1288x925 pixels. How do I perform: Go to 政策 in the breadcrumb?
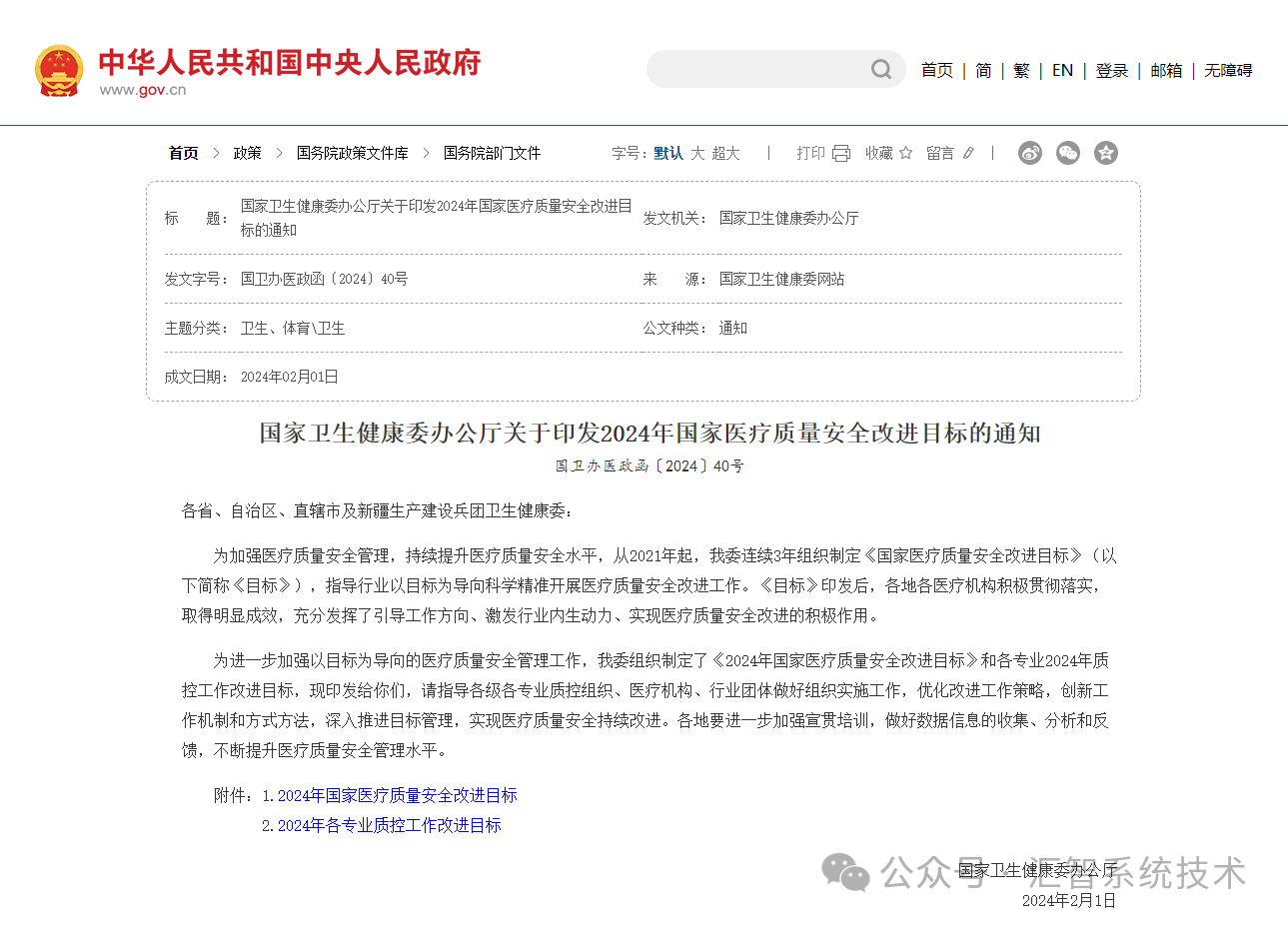(x=247, y=153)
